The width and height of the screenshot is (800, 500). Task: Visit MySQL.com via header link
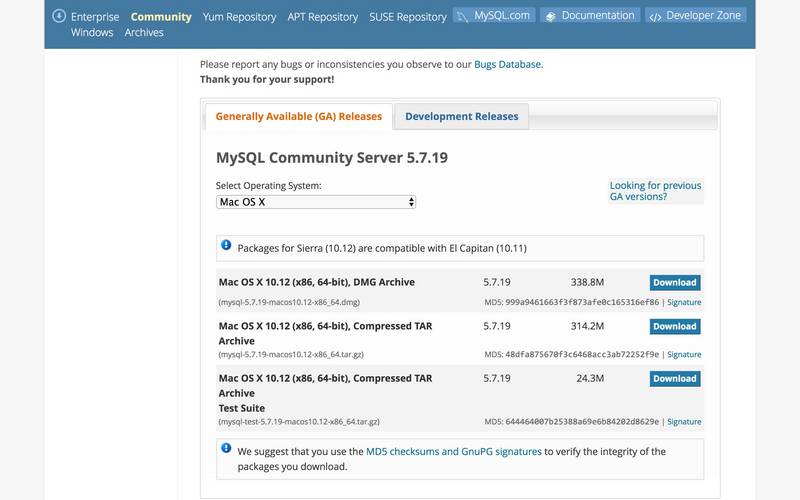point(494,15)
